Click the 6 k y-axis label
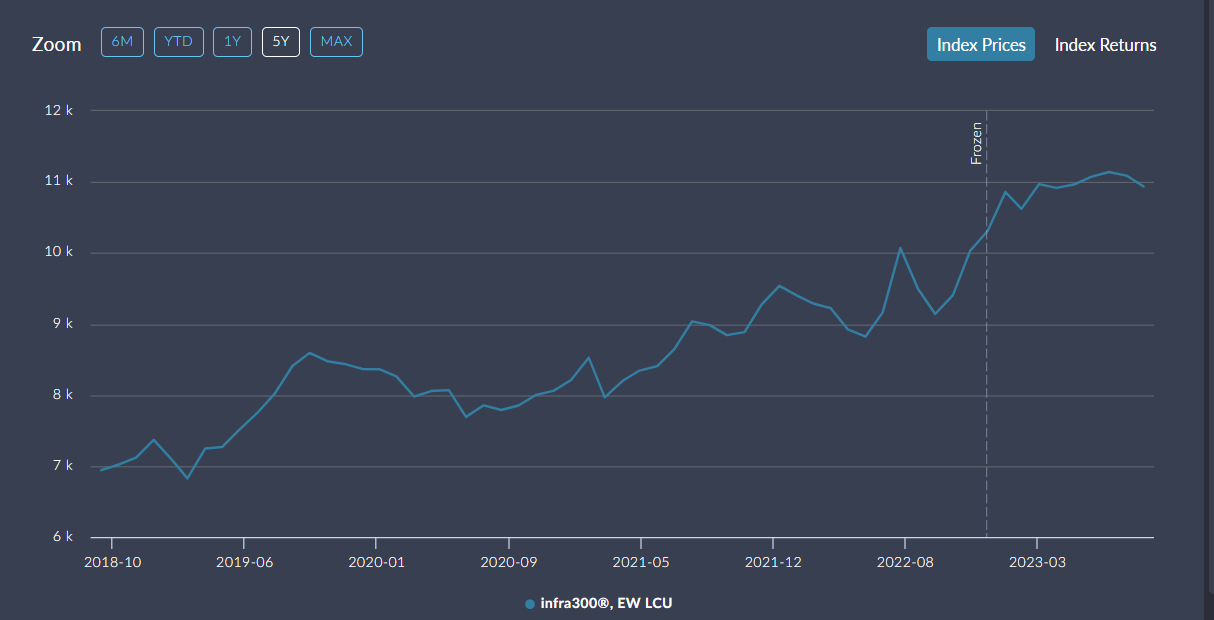1214x620 pixels. click(x=62, y=537)
